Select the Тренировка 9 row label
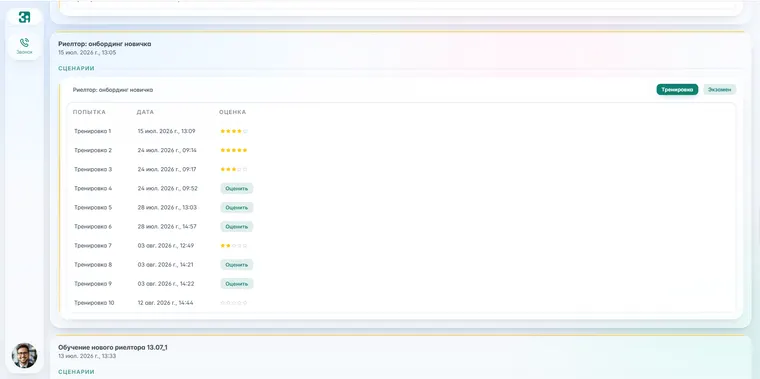Screen dimensions: 760x379 coord(93,284)
